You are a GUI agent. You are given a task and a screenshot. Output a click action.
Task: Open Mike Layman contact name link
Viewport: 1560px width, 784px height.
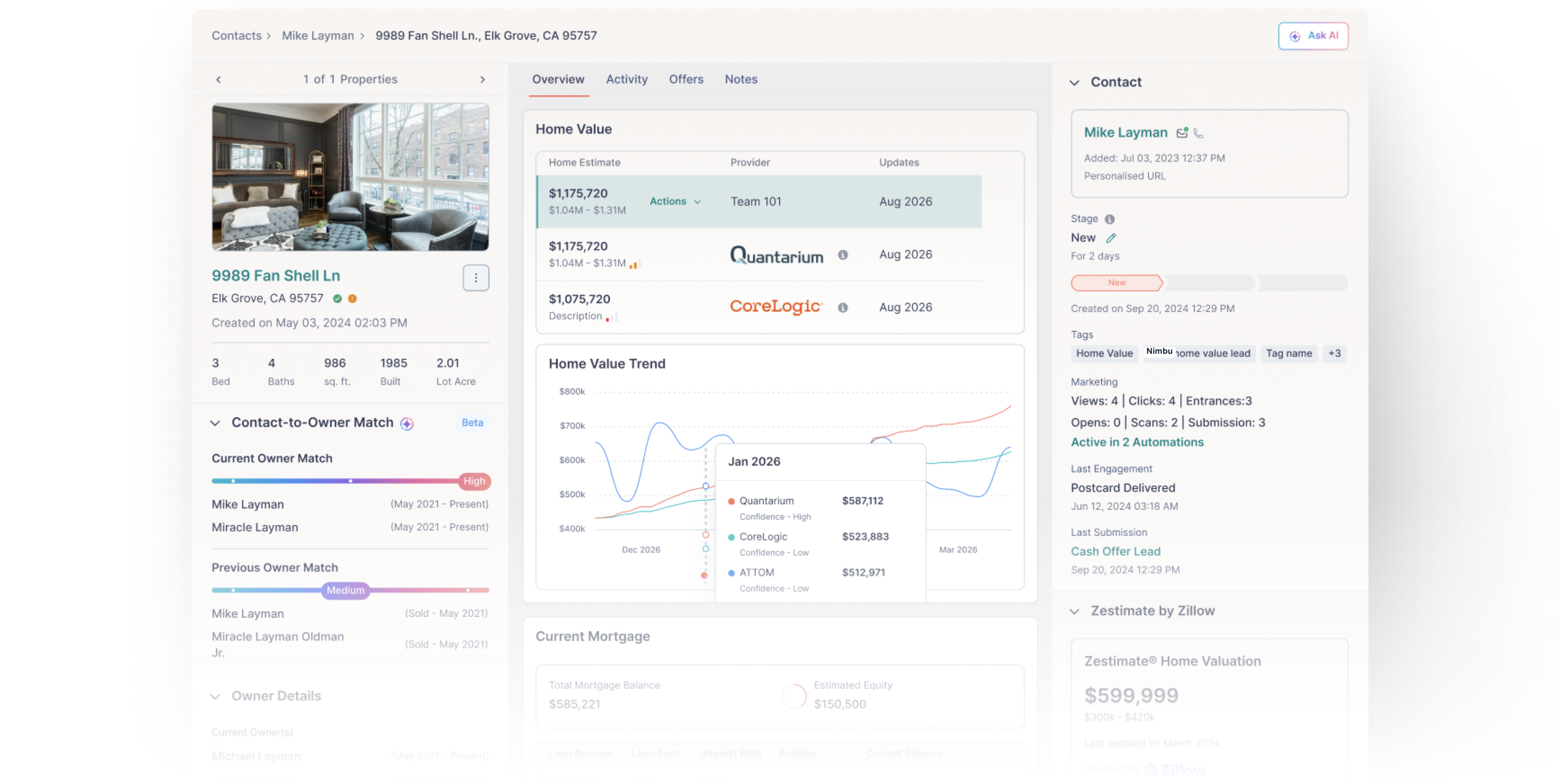point(1125,133)
